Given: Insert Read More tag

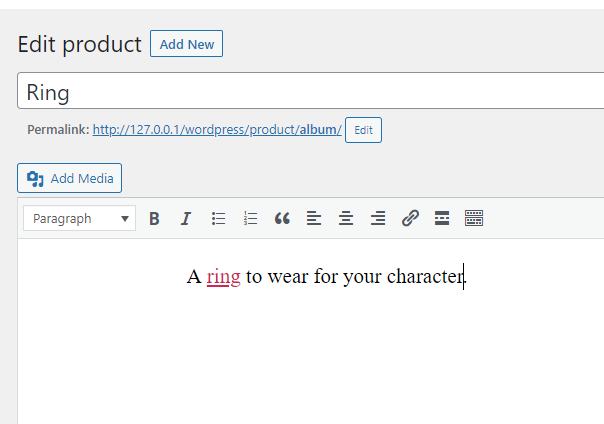Looking at the screenshot, I should tap(442, 218).
